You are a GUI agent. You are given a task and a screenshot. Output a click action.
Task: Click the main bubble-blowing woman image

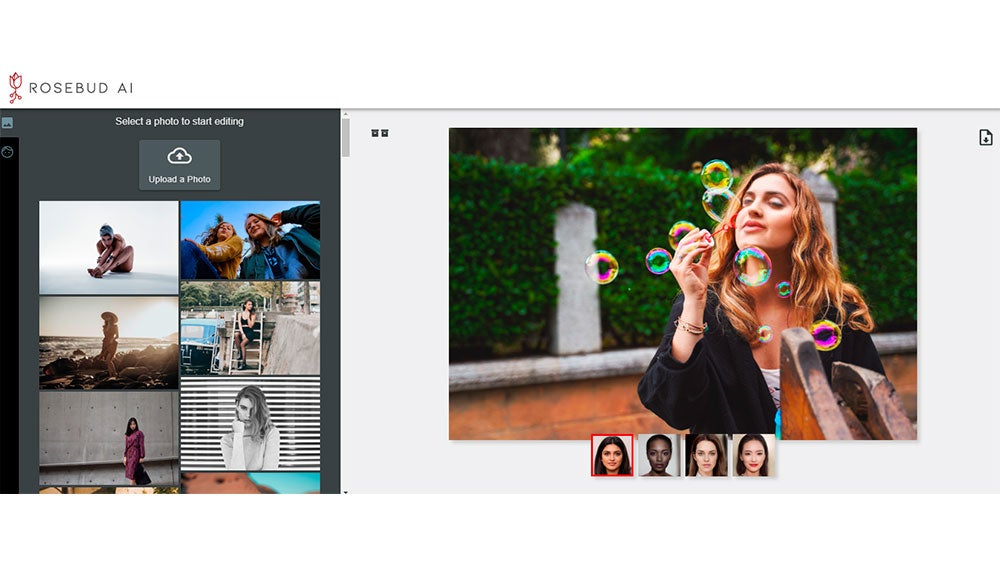[682, 283]
